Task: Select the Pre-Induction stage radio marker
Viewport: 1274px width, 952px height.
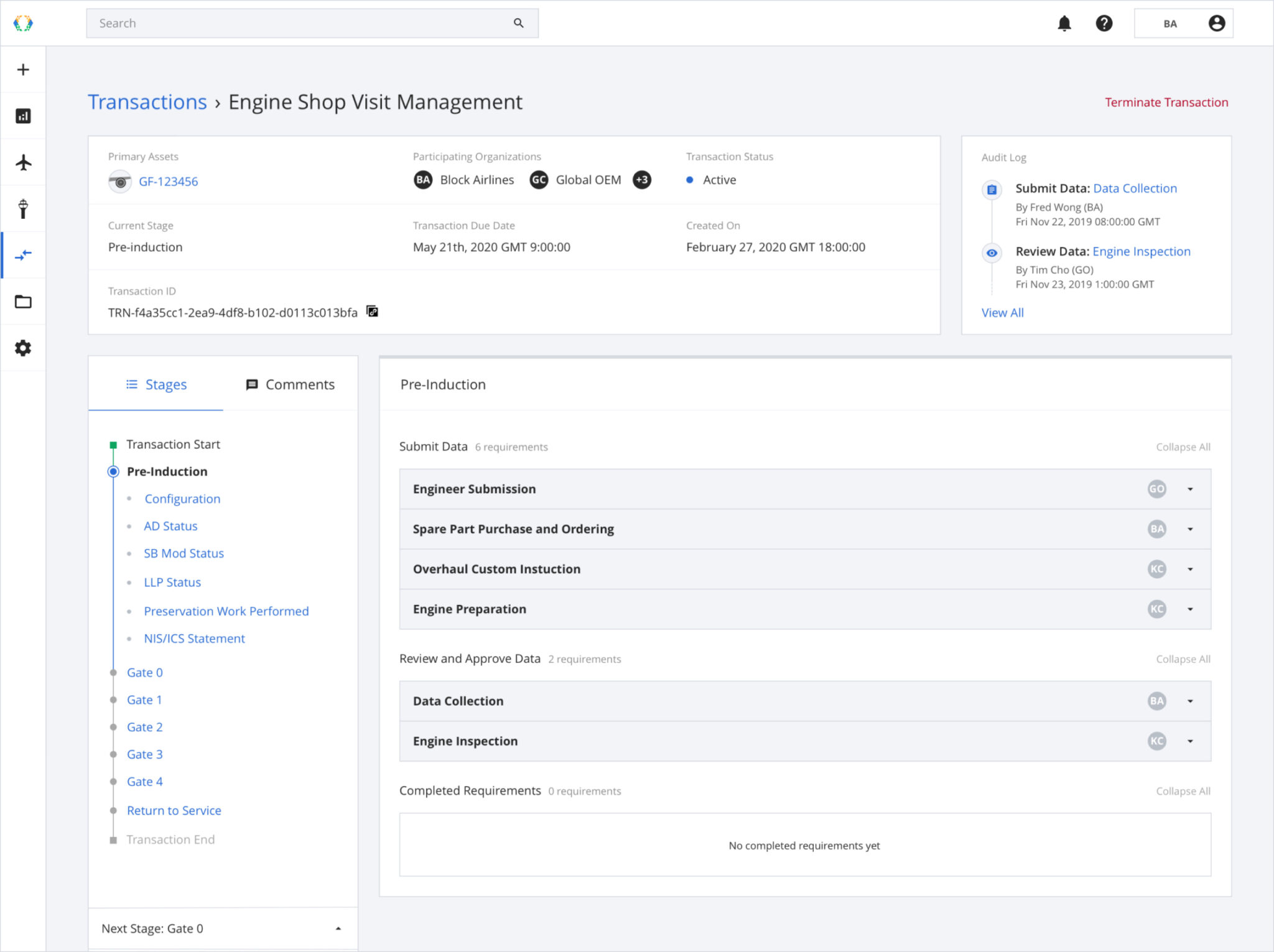Action: tap(113, 471)
